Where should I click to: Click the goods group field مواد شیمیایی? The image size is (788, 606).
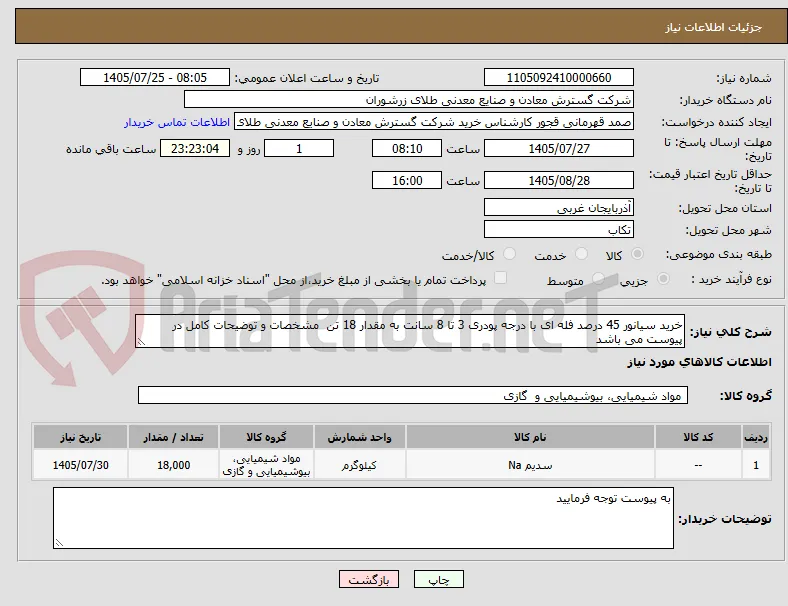point(413,395)
